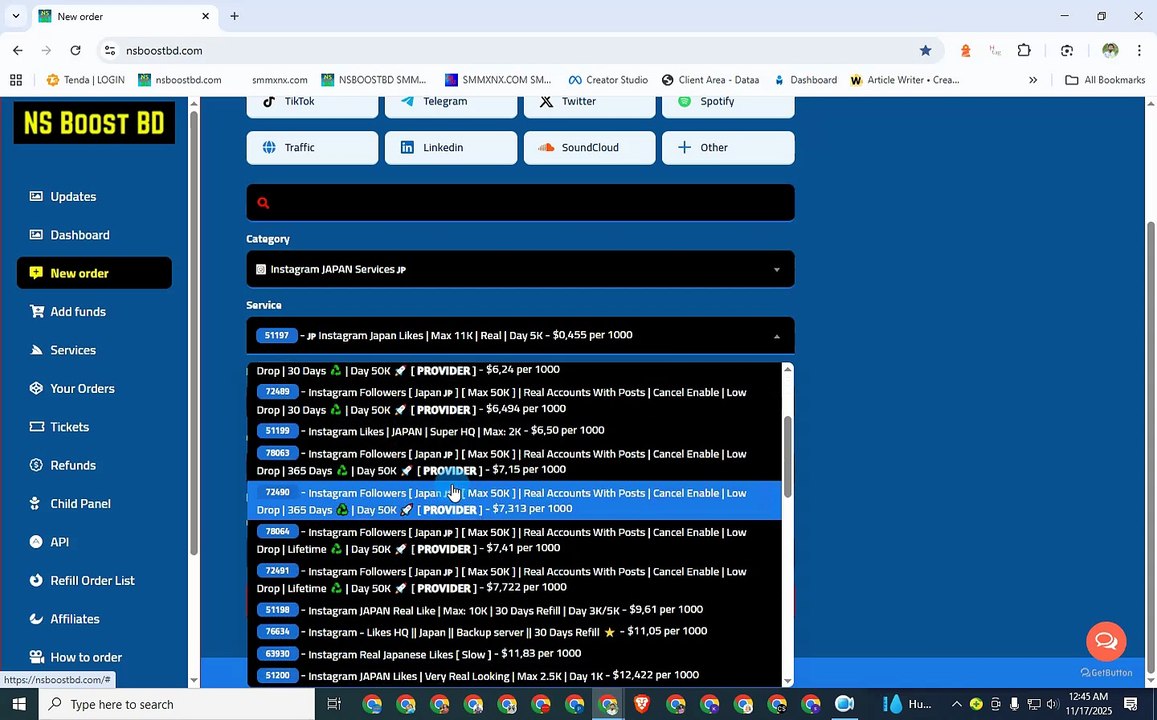Open Brave browser from taskbar
The width and height of the screenshot is (1157, 720).
641,704
